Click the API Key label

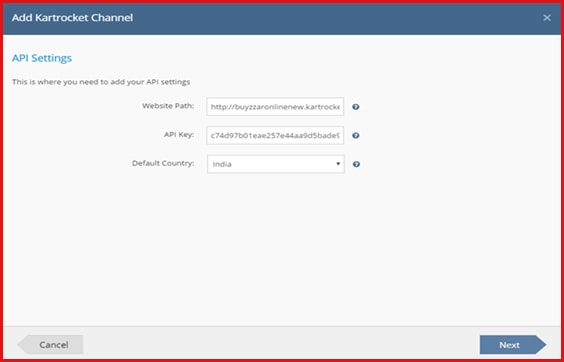pos(179,135)
